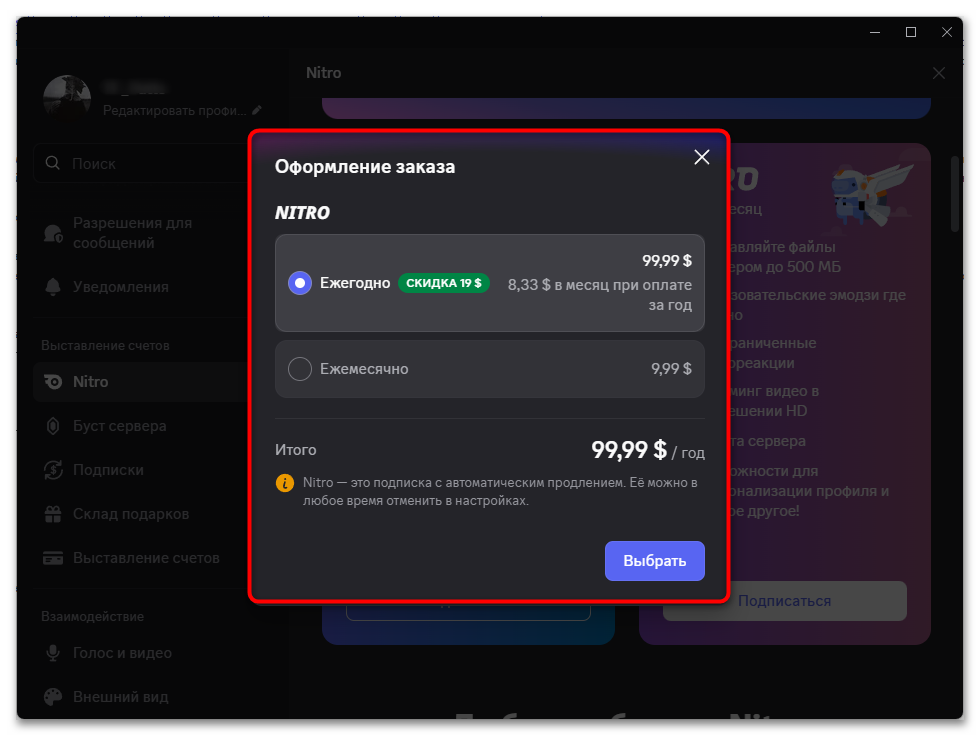
Task: Click the server boost gem icon
Action: tap(53, 426)
